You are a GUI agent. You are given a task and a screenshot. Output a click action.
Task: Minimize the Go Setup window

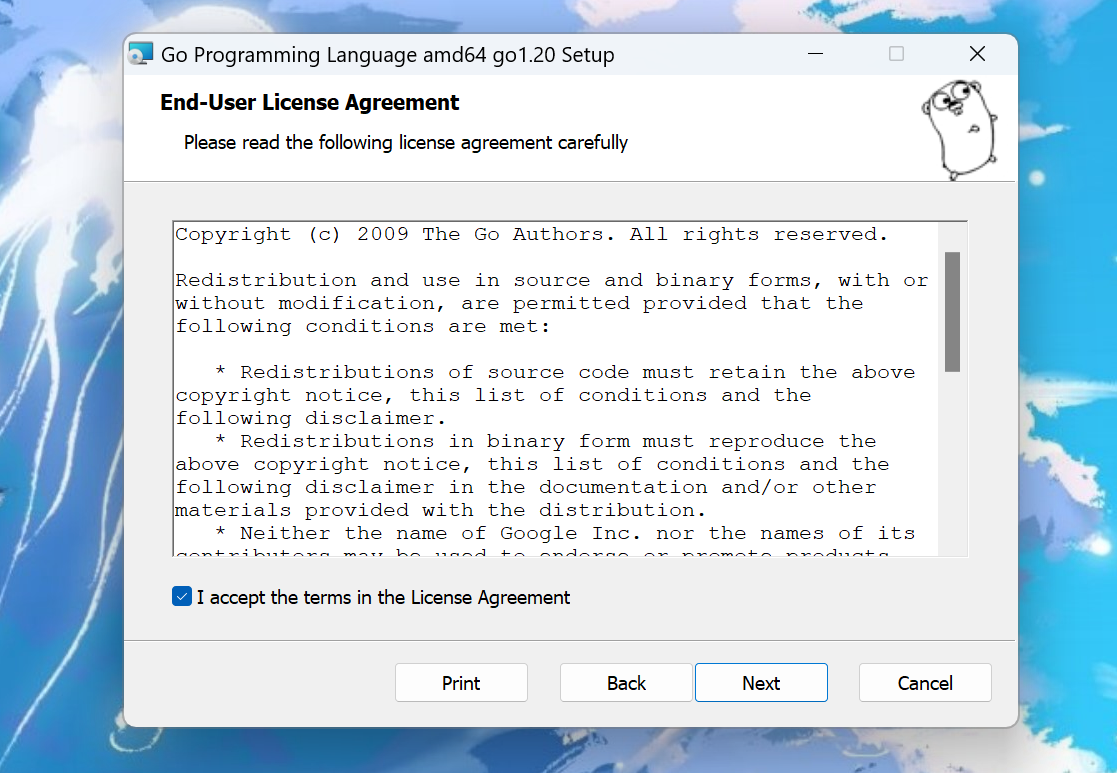tap(816, 54)
